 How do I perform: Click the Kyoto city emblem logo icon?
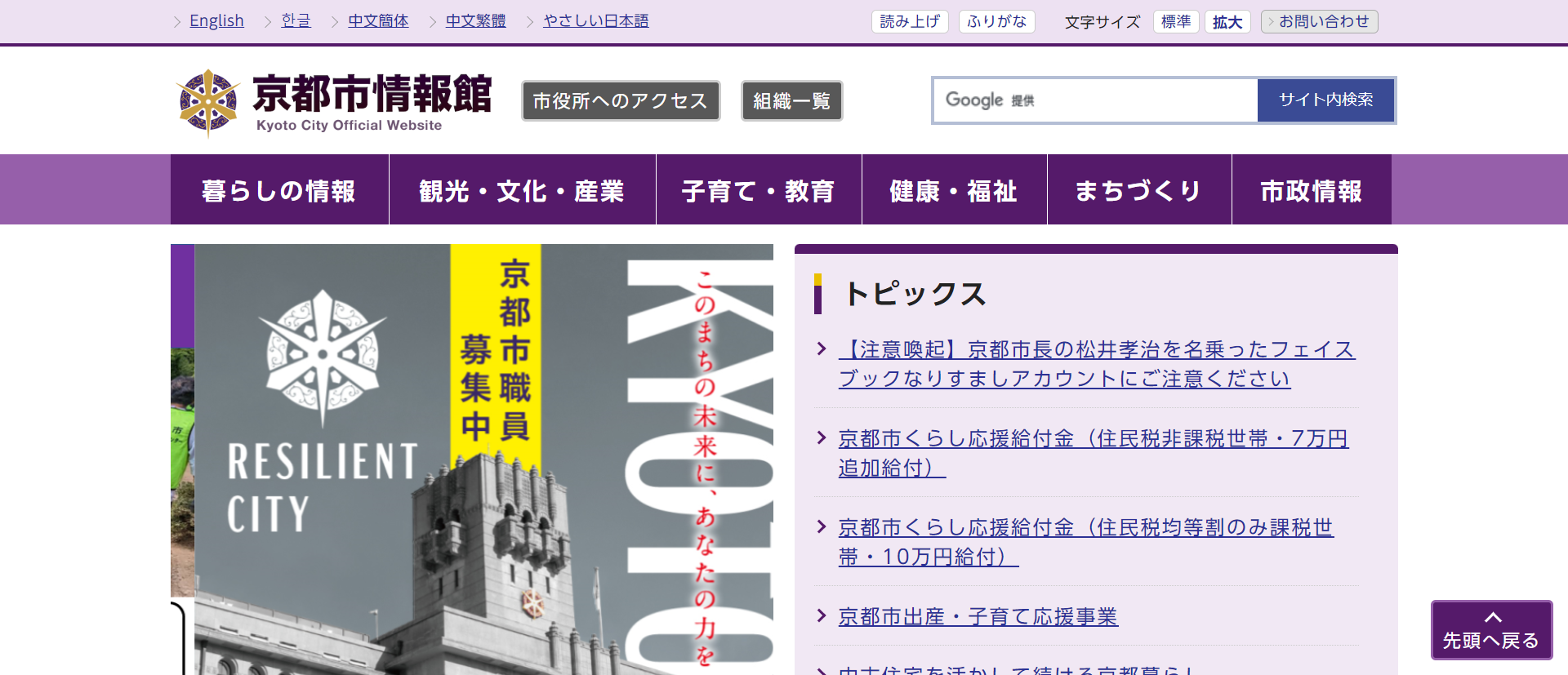208,102
